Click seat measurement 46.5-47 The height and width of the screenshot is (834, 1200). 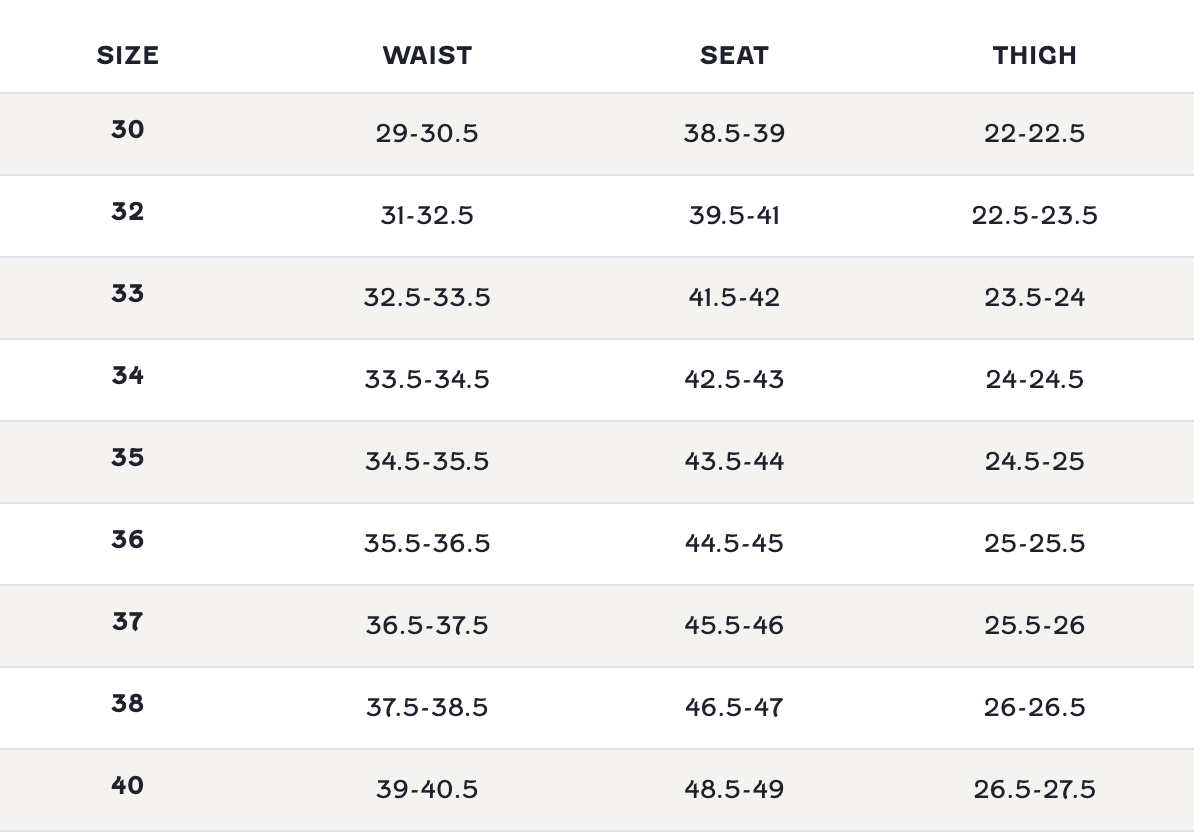[734, 707]
